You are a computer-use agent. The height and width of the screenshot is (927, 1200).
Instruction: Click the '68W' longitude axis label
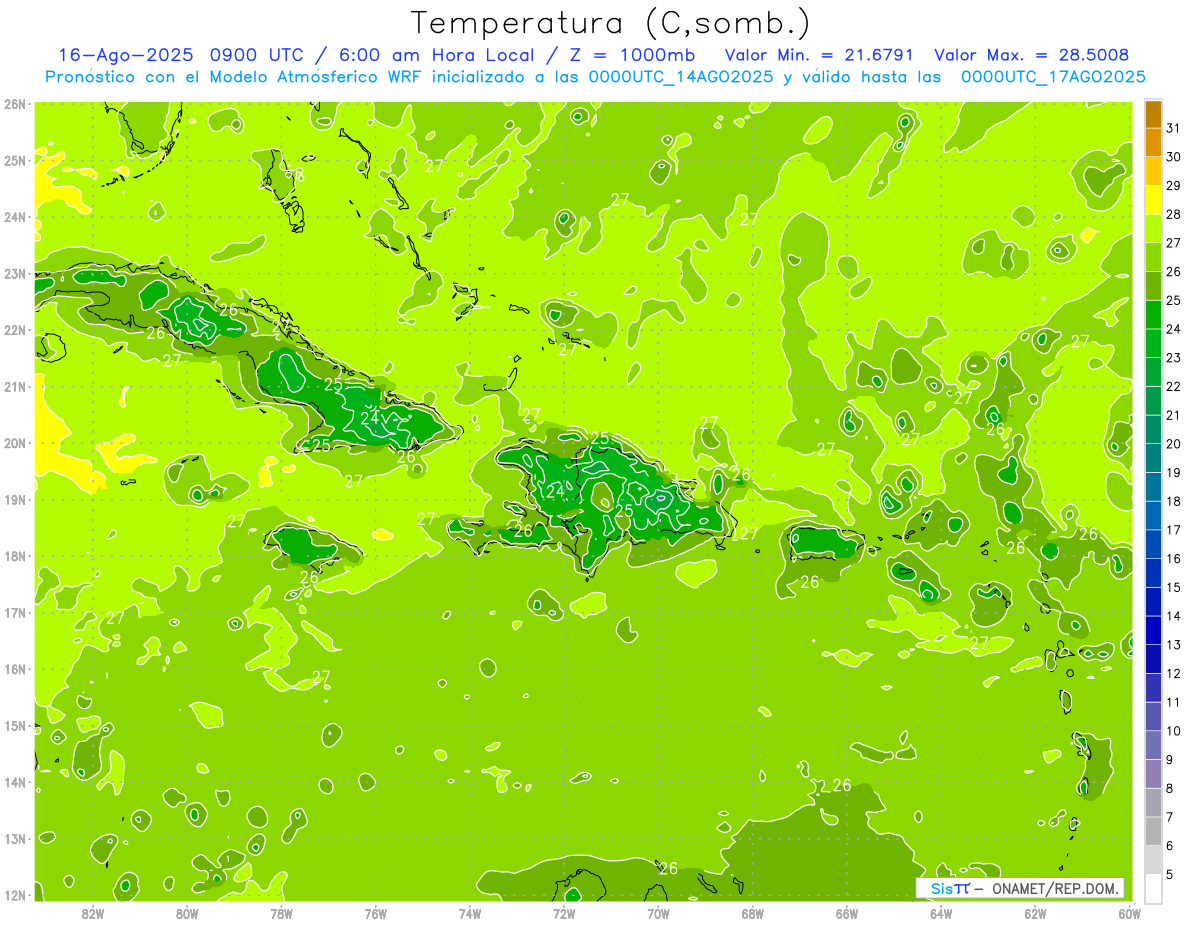coord(753,913)
